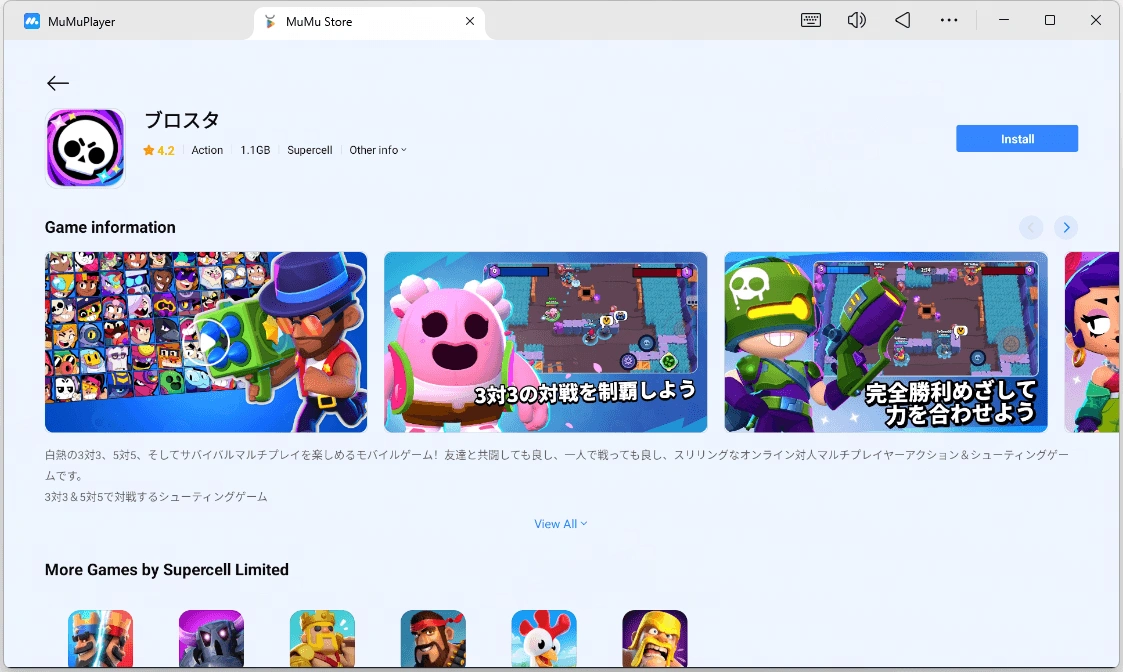This screenshot has height=672, width=1123.
Task: Go back using the left arrow icon
Action: (x=58, y=83)
